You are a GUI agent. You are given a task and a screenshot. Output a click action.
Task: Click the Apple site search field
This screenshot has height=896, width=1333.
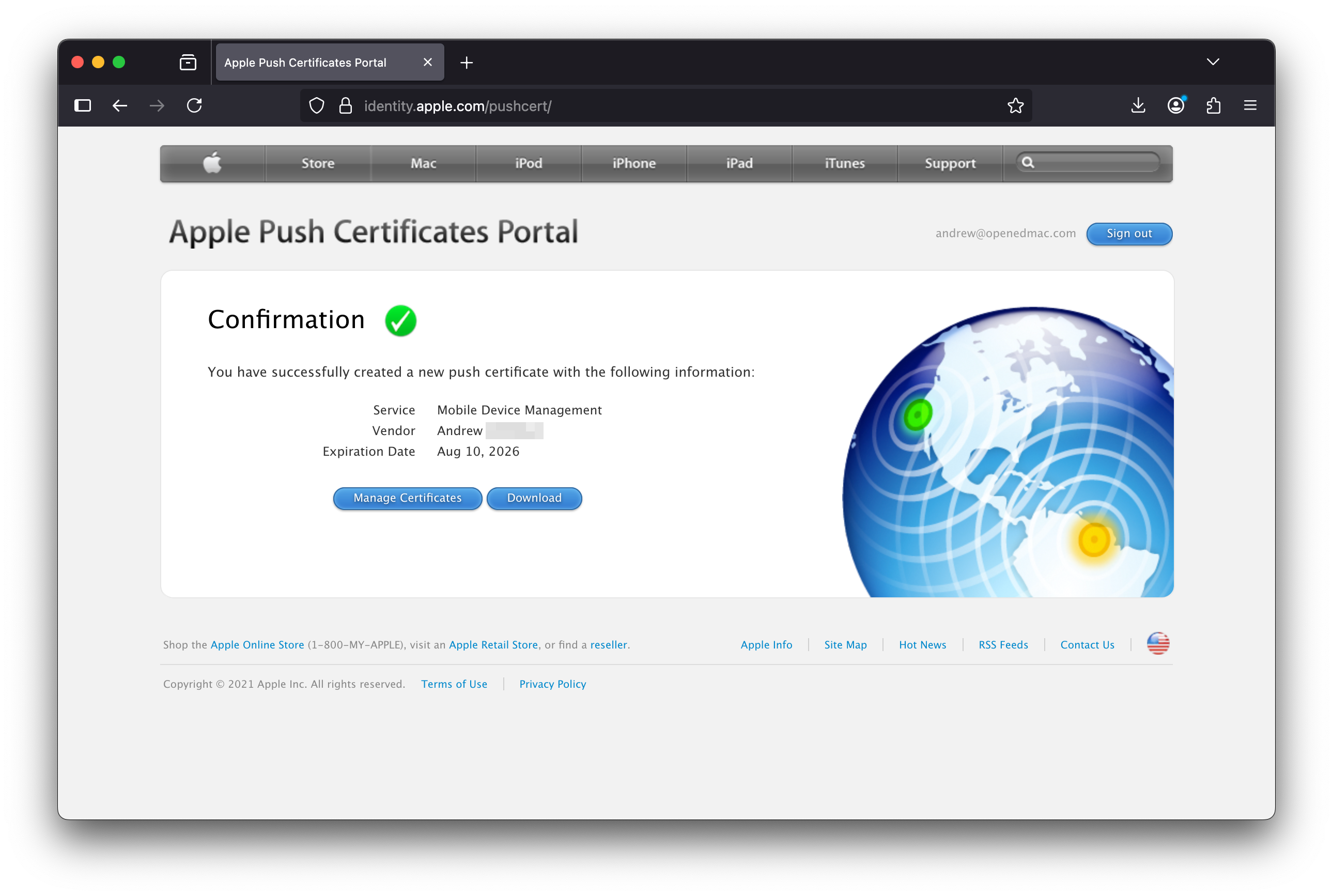[x=1094, y=163]
